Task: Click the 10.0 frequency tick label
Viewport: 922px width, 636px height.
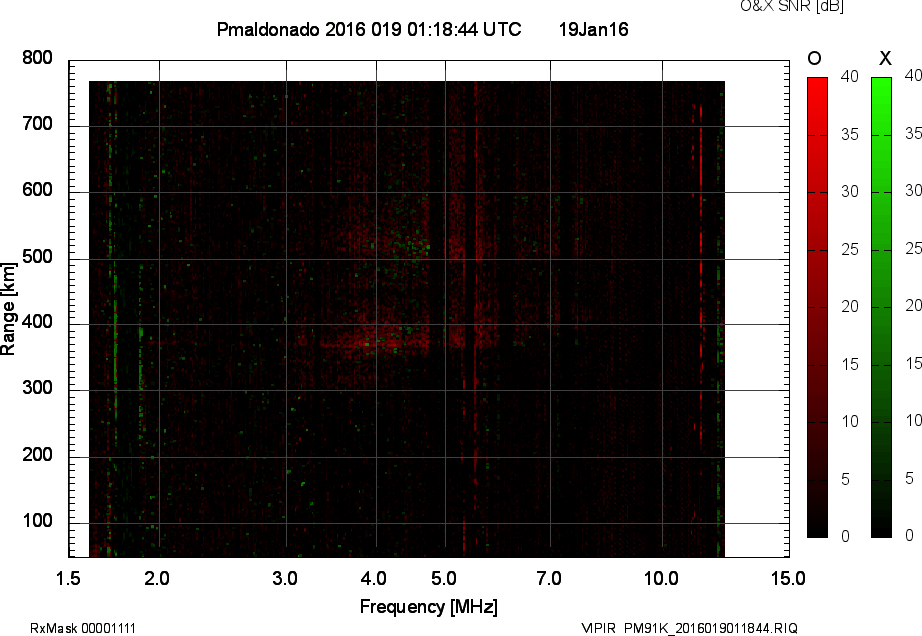Action: coord(662,577)
